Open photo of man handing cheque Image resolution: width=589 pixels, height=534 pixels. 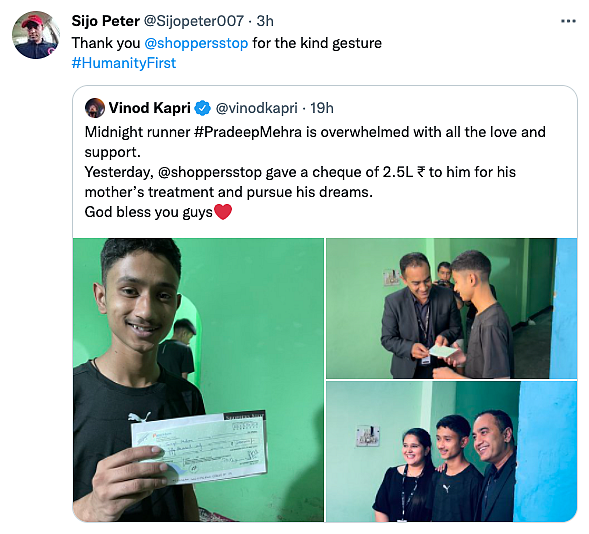click(x=451, y=308)
